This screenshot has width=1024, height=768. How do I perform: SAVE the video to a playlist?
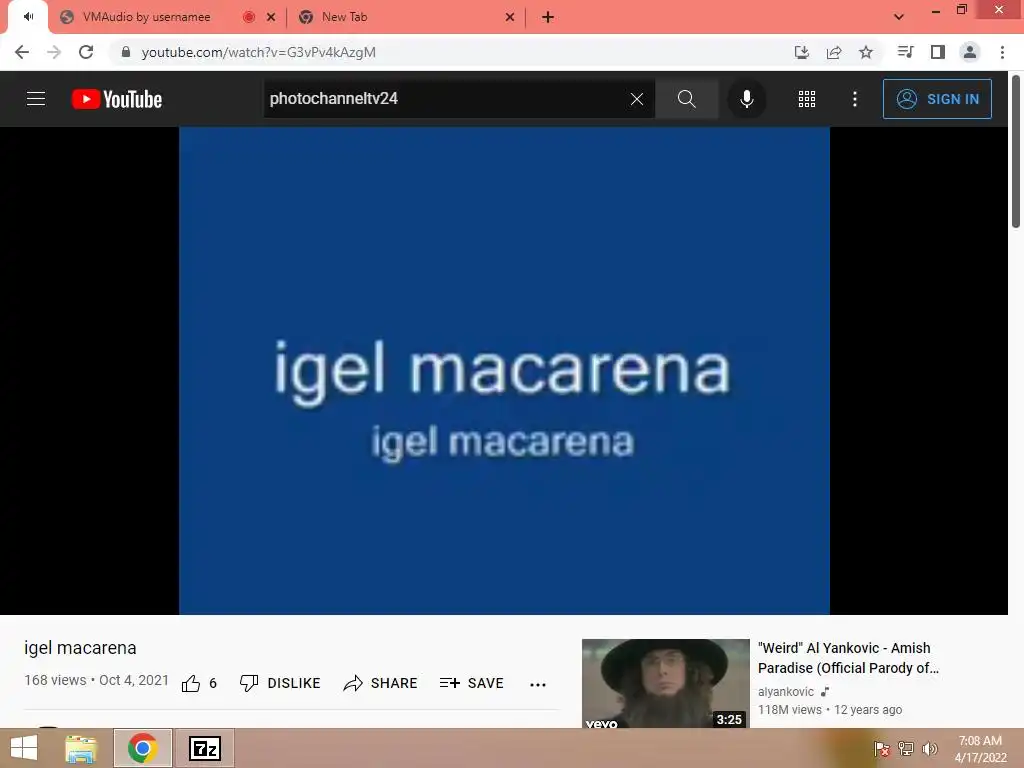tap(472, 683)
